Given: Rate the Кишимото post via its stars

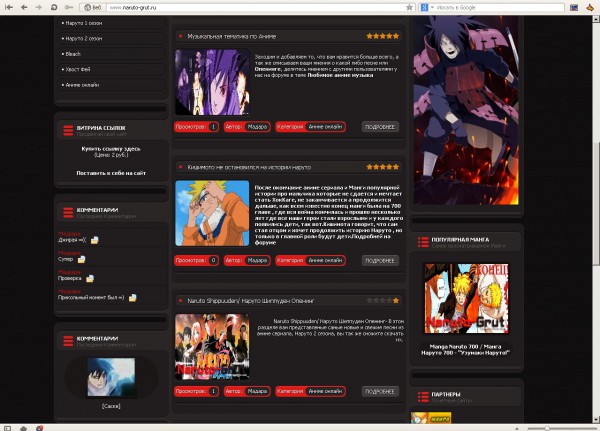Looking at the screenshot, I should (383, 167).
